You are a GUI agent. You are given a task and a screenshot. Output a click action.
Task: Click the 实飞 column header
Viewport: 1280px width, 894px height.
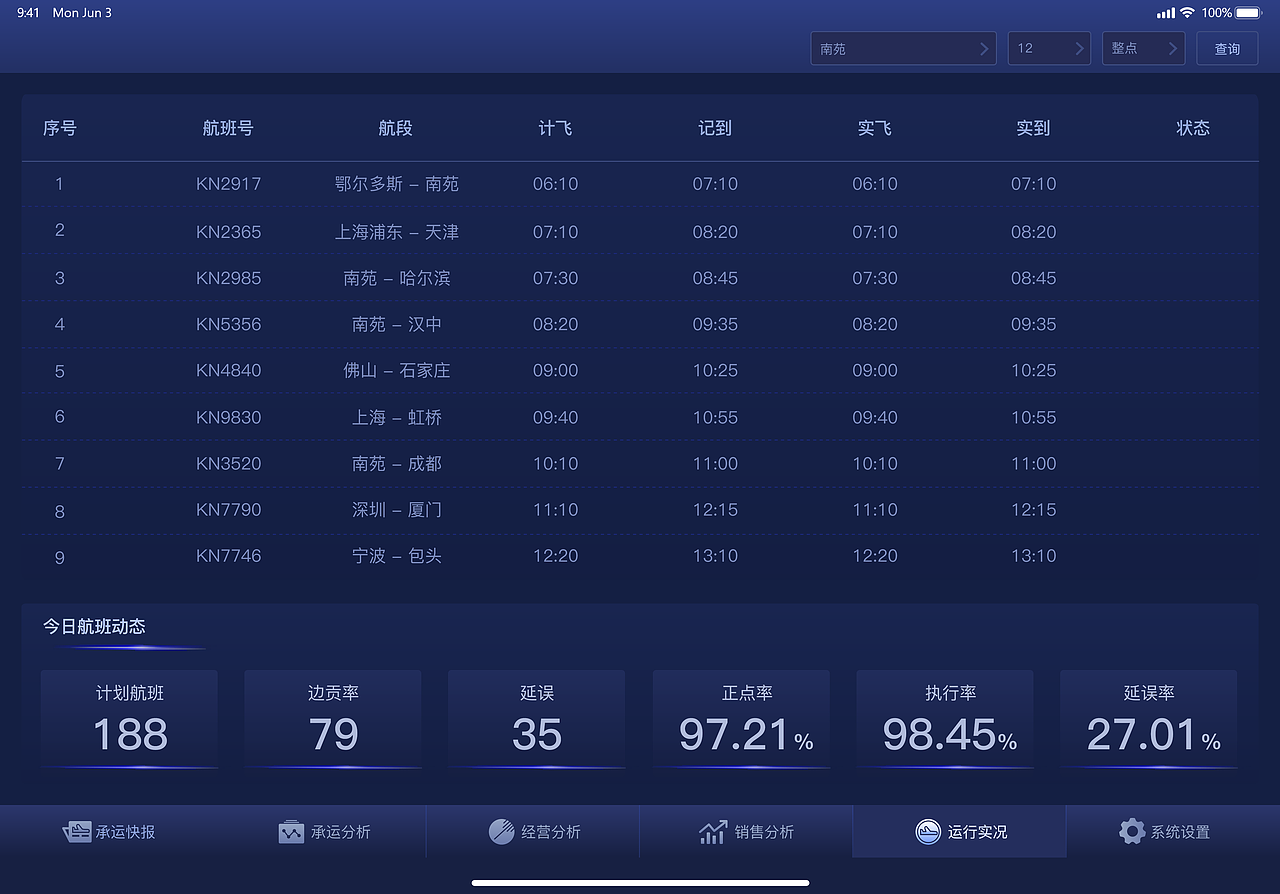[x=874, y=128]
